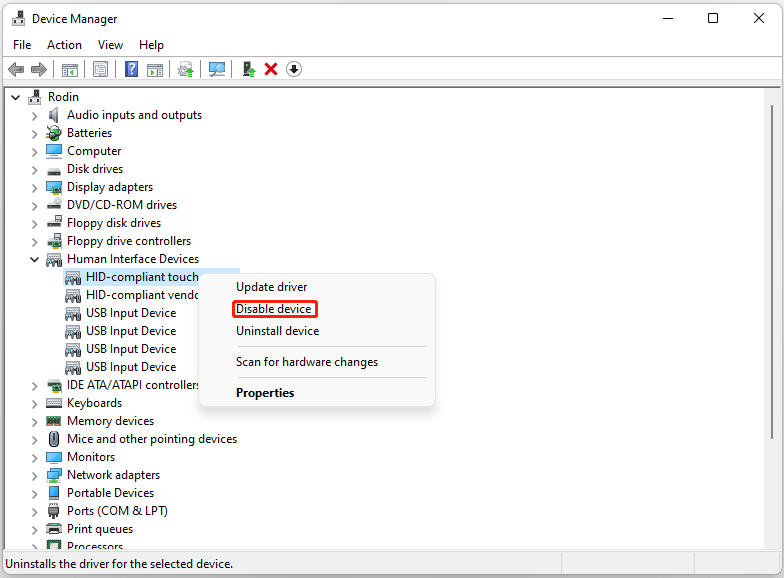The width and height of the screenshot is (784, 578).
Task: Toggle the action pane toolbar icon
Action: coord(155,69)
